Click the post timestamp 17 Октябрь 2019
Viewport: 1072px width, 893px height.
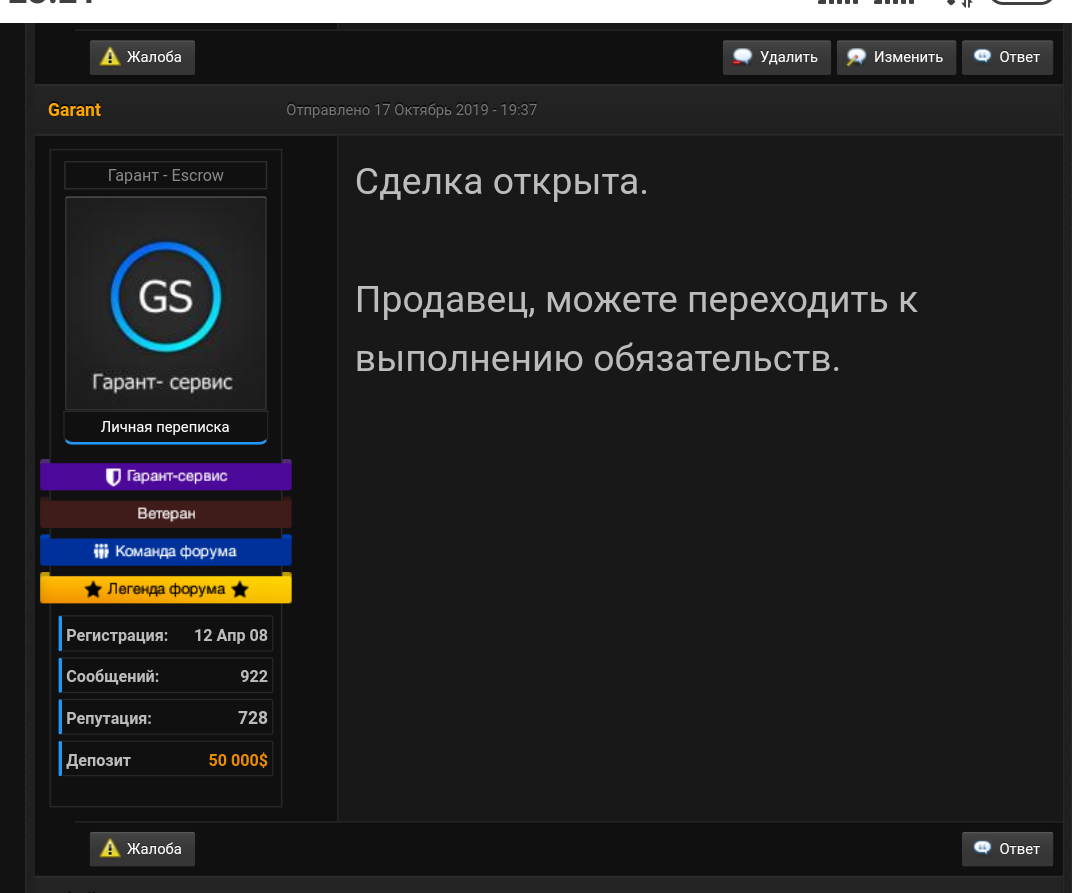coord(411,110)
